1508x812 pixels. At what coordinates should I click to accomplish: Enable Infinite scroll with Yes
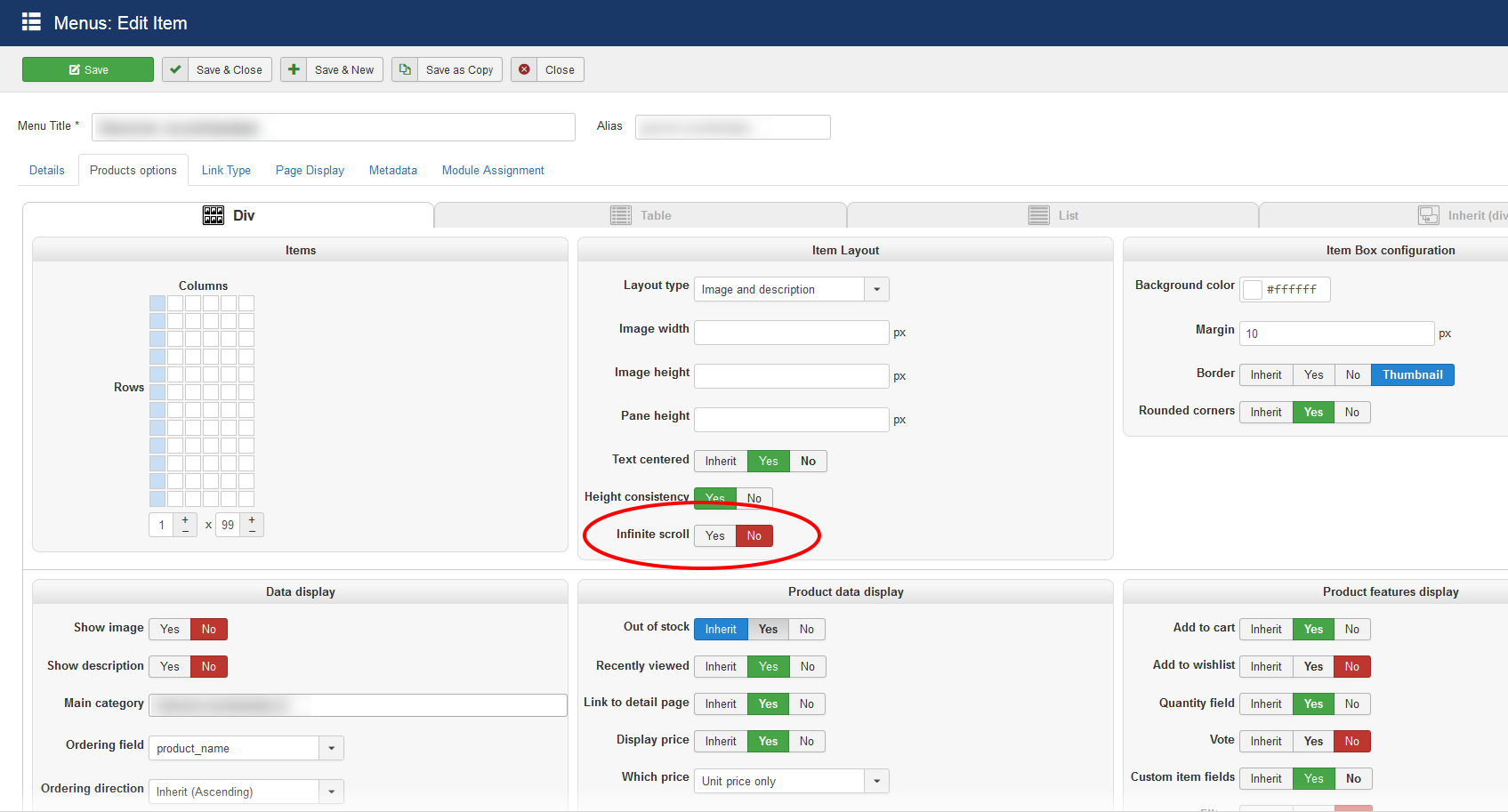715,535
